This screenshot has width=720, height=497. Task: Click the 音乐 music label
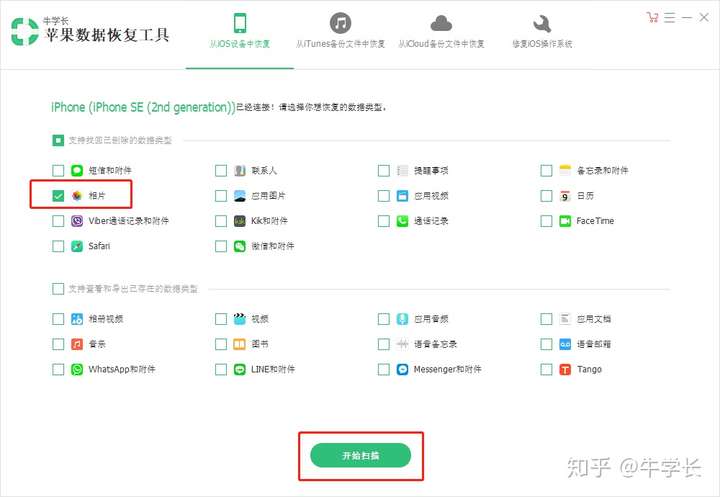click(97, 344)
